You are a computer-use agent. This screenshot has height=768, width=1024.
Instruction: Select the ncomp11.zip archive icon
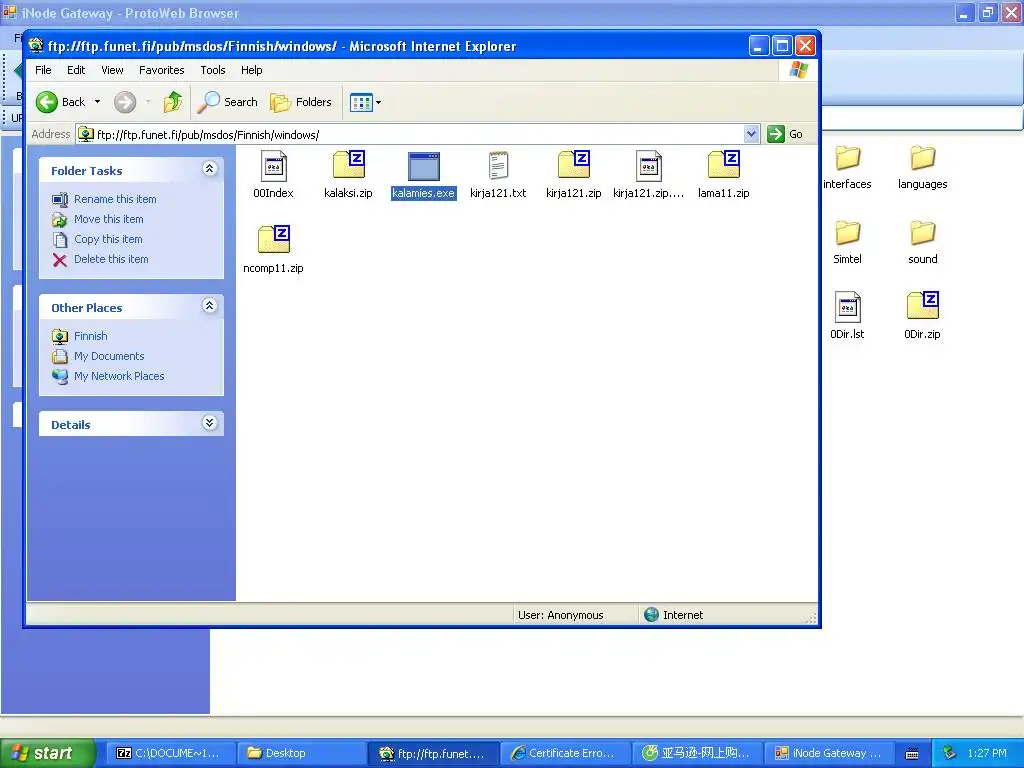click(274, 240)
